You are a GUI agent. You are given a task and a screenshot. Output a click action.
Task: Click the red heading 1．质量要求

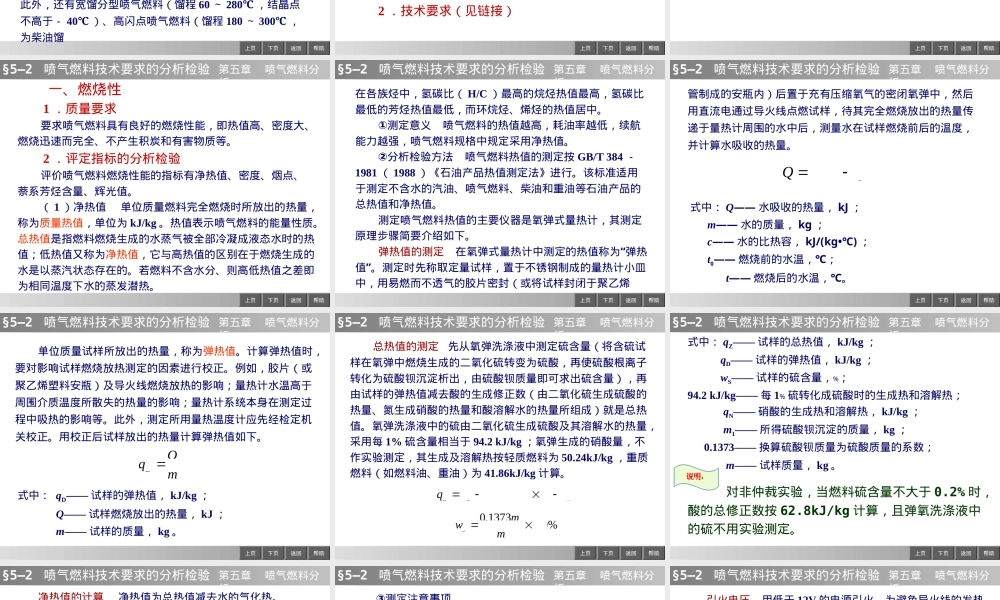pos(79,108)
